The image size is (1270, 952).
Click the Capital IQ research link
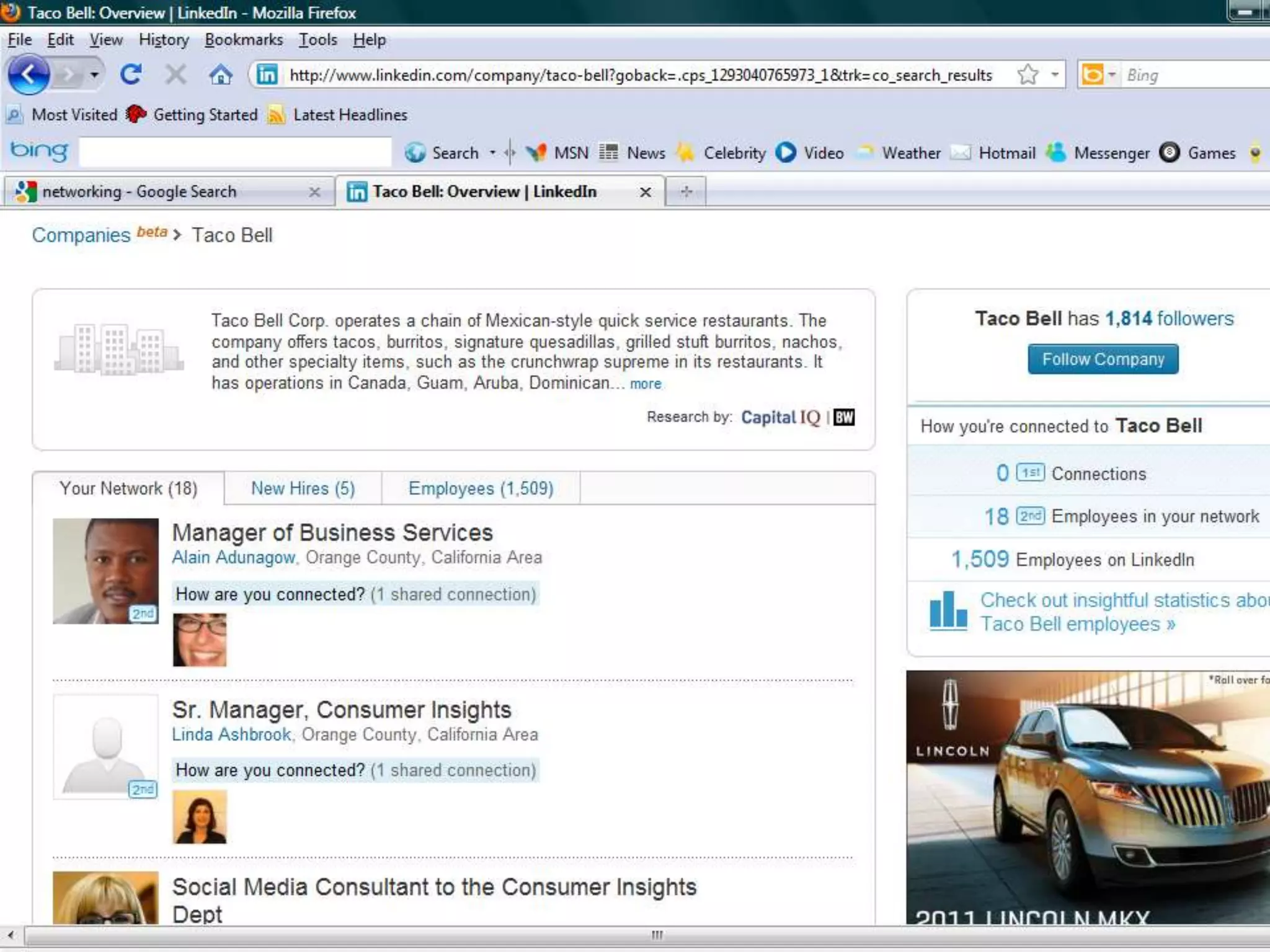pos(780,417)
